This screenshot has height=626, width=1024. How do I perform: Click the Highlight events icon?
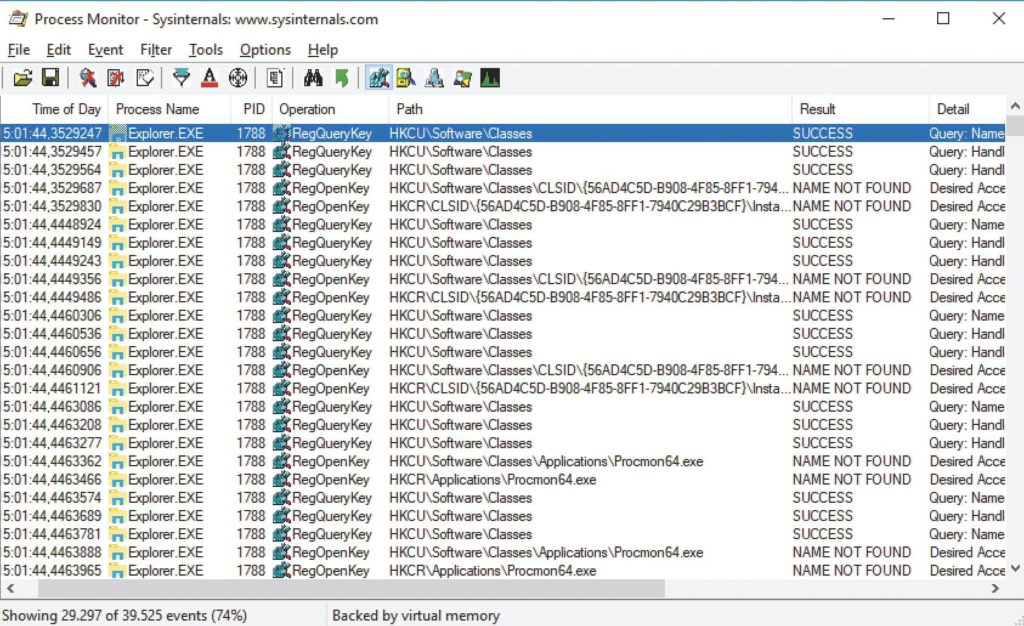point(210,77)
